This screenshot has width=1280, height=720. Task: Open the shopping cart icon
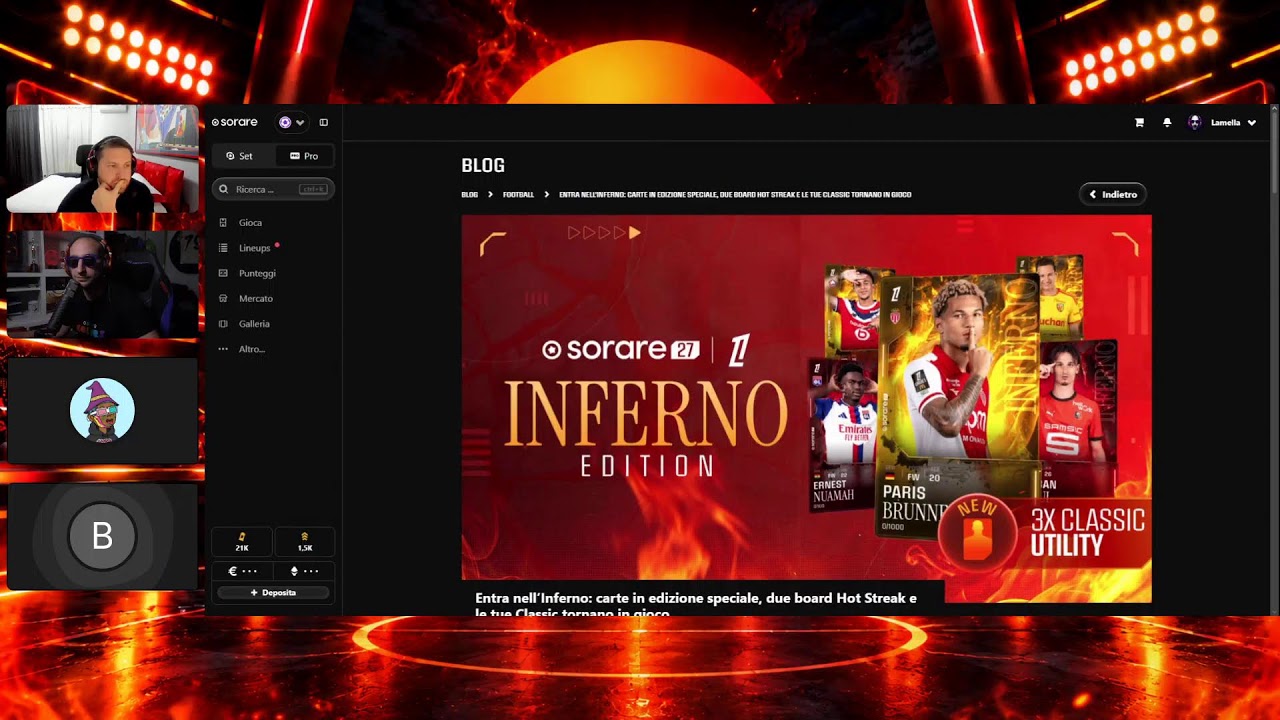coord(1139,122)
